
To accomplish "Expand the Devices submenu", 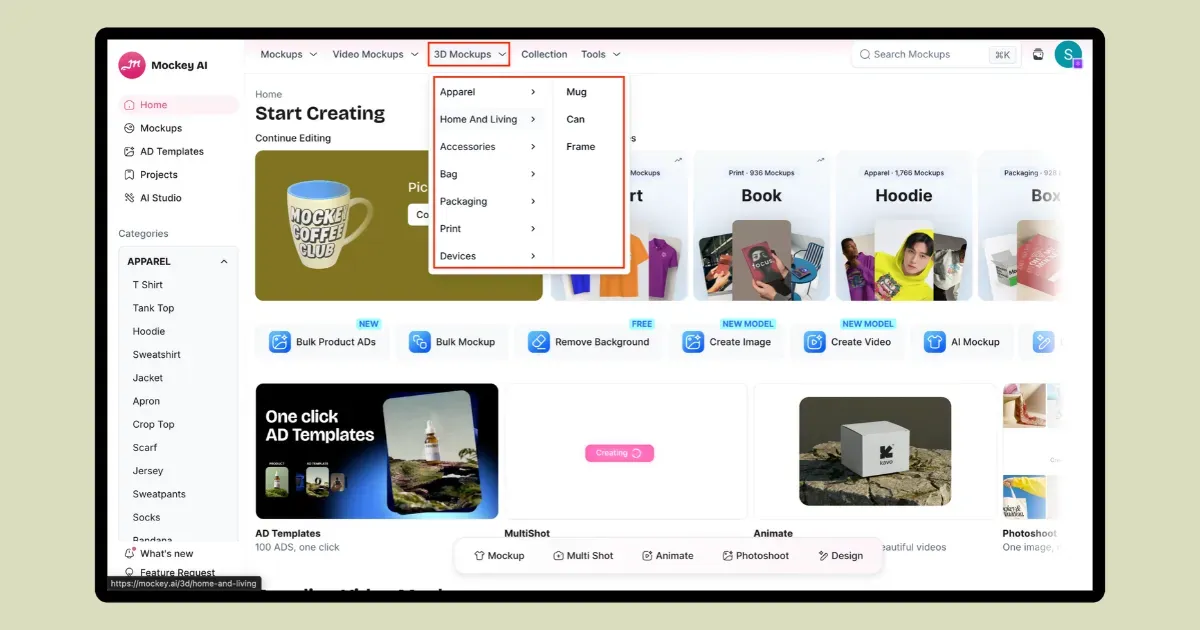I will (x=488, y=256).
